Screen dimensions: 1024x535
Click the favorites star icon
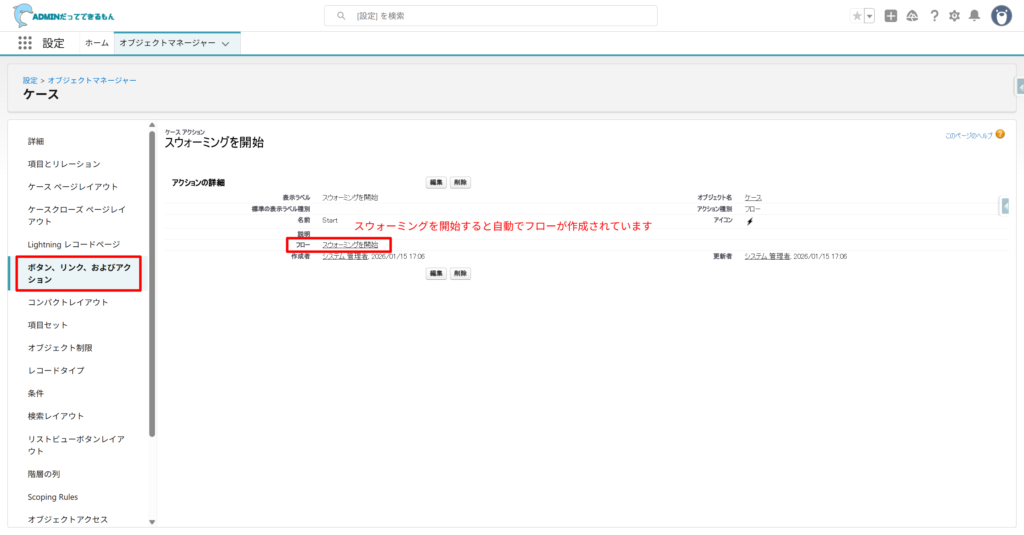[x=856, y=16]
